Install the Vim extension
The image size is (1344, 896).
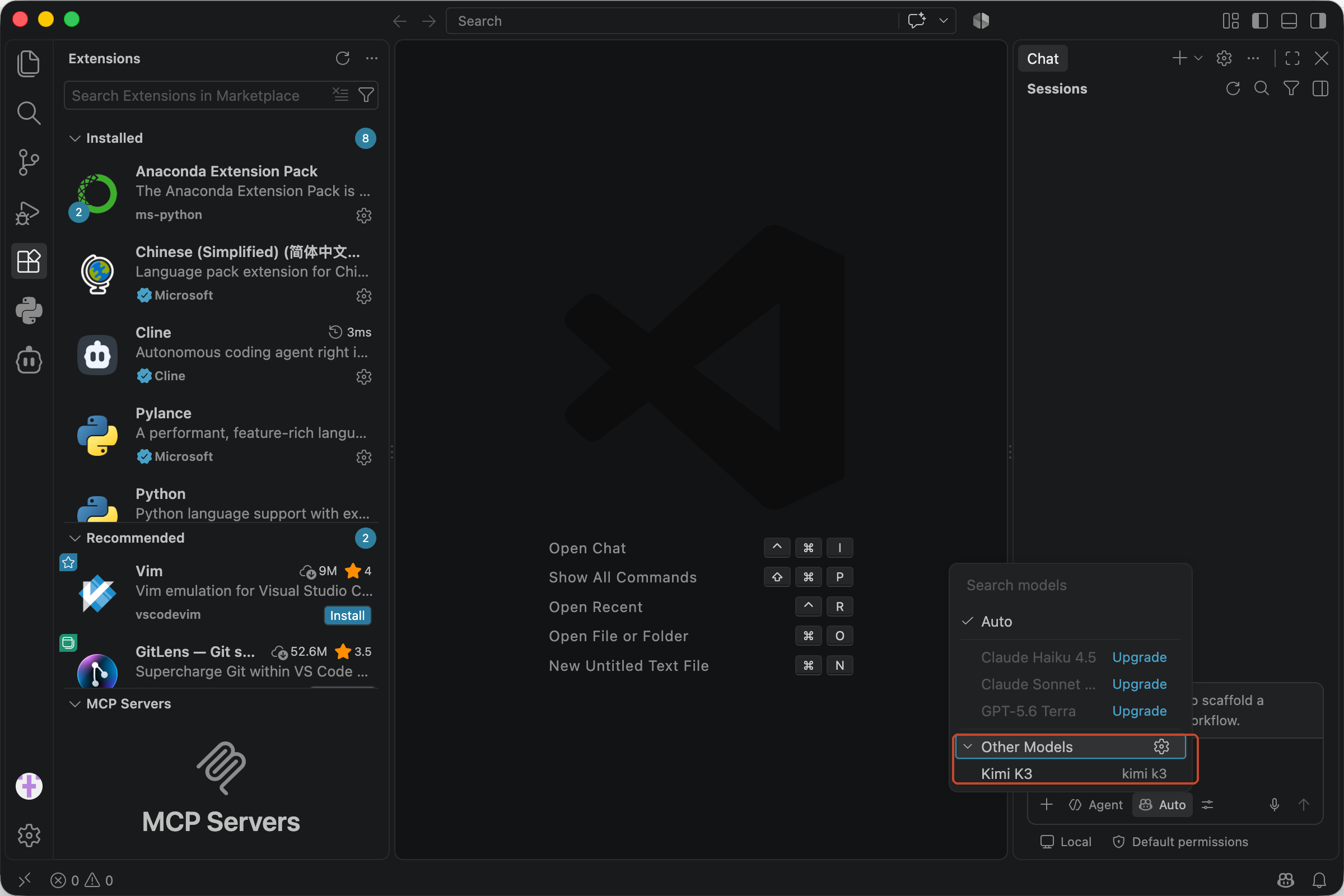[347, 615]
